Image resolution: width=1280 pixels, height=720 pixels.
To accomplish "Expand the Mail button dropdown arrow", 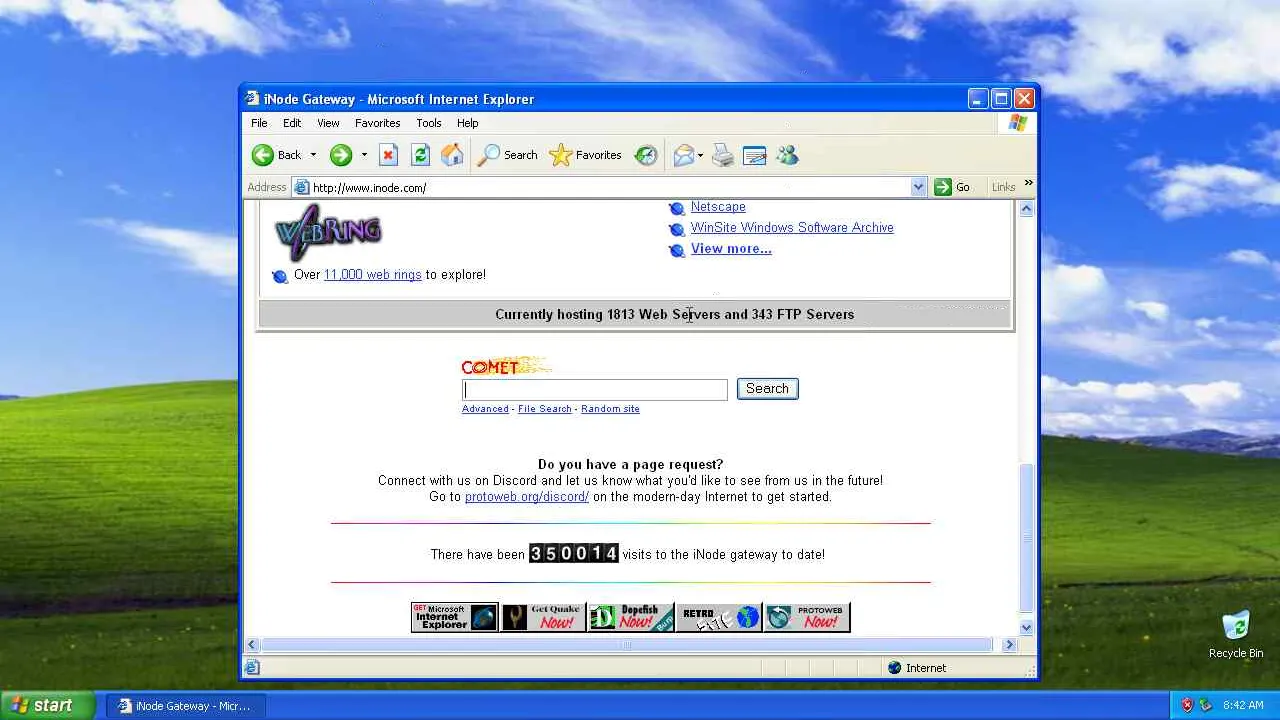I will tap(700, 155).
